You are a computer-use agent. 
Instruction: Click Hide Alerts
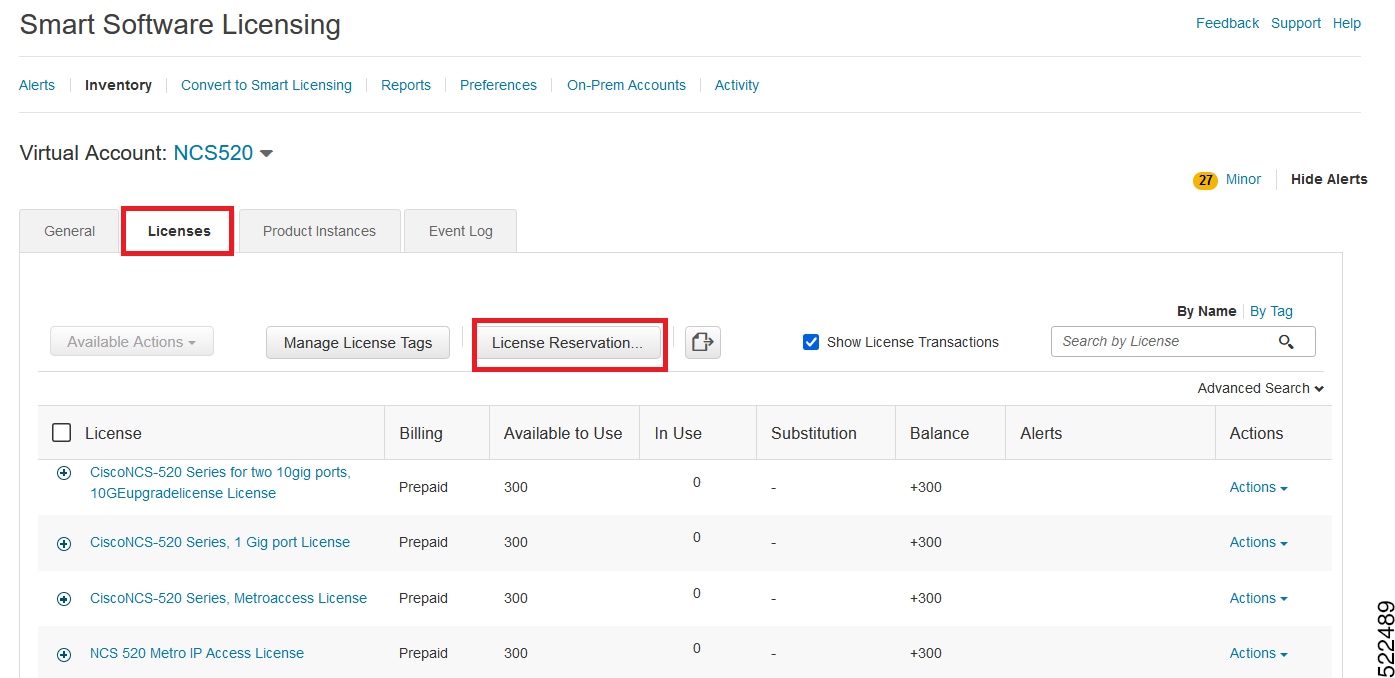tap(1329, 179)
